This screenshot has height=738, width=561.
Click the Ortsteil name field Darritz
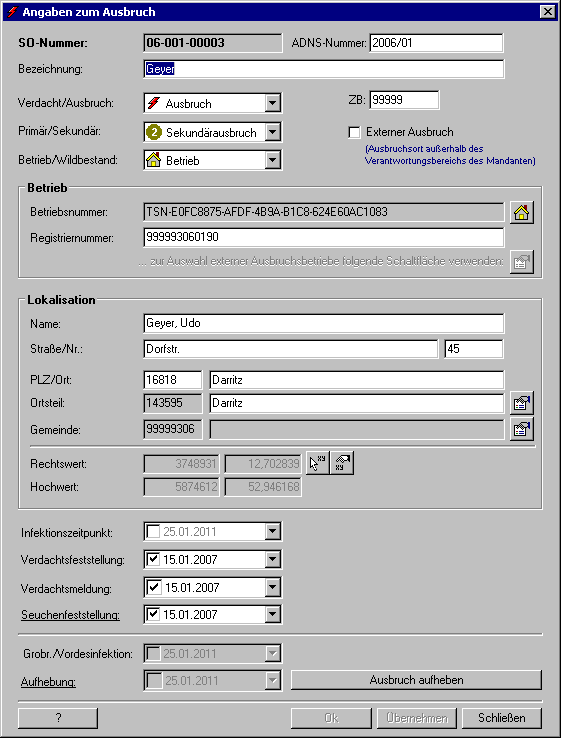(357, 403)
